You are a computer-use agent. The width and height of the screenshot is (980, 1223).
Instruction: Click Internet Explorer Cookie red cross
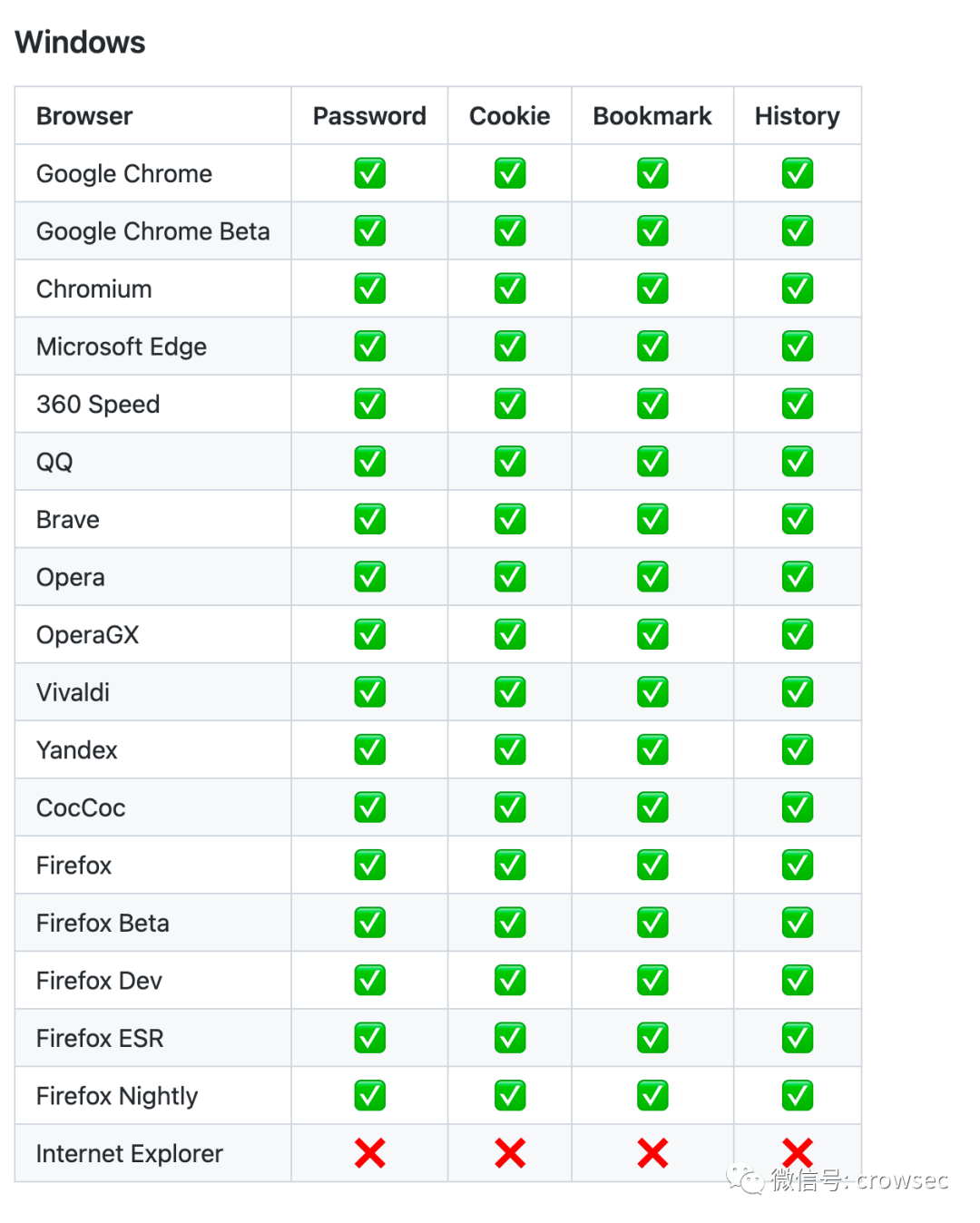510,1153
